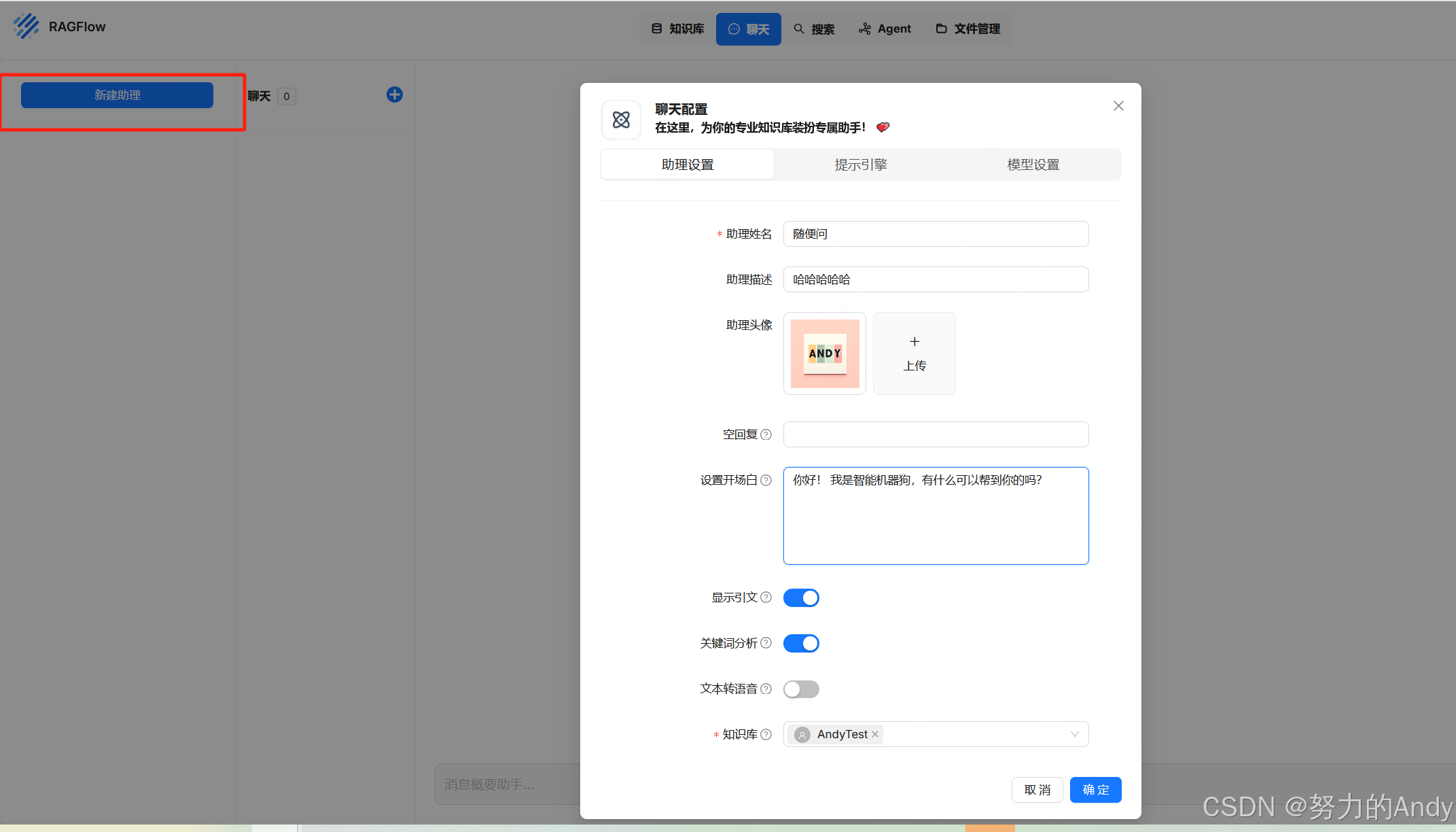Screen dimensions: 1456x832
Task: Click the empty 空回复 input field
Action: [936, 434]
